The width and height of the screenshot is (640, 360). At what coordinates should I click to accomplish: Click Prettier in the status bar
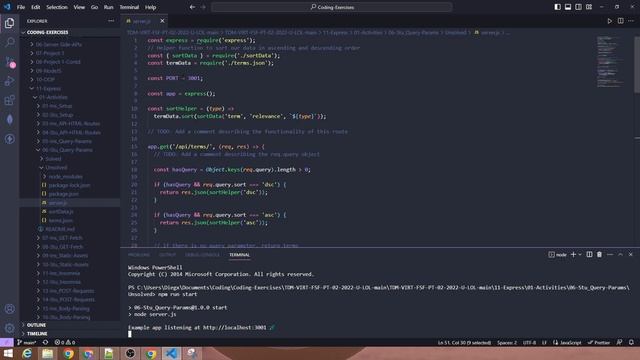[x=599, y=342]
